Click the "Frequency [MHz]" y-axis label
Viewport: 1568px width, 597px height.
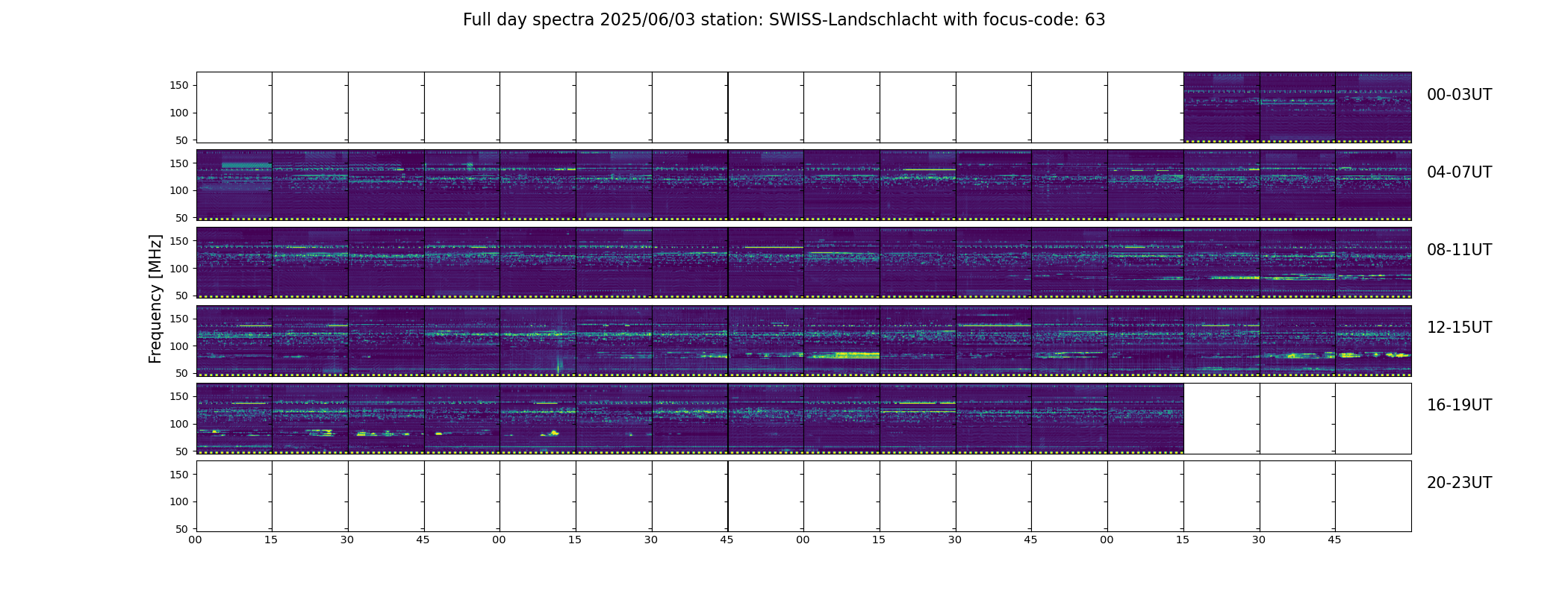pos(155,298)
